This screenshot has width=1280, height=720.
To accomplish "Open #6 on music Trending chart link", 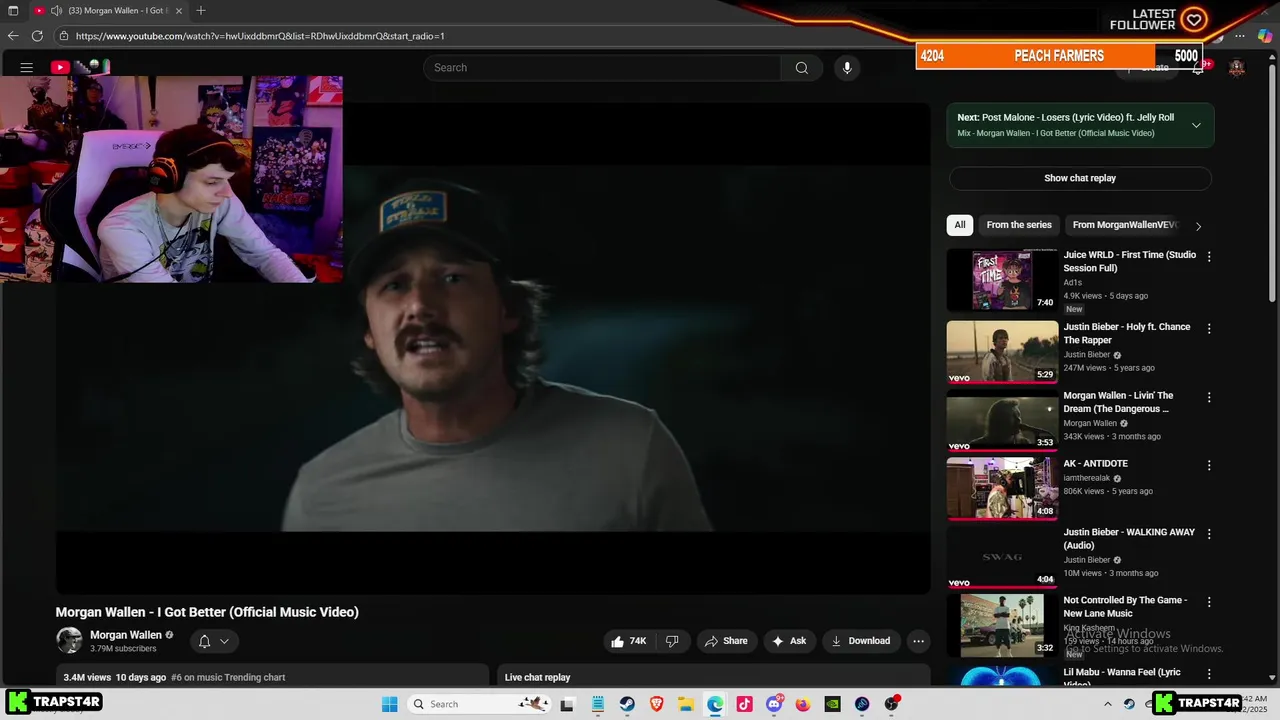I will 228,677.
